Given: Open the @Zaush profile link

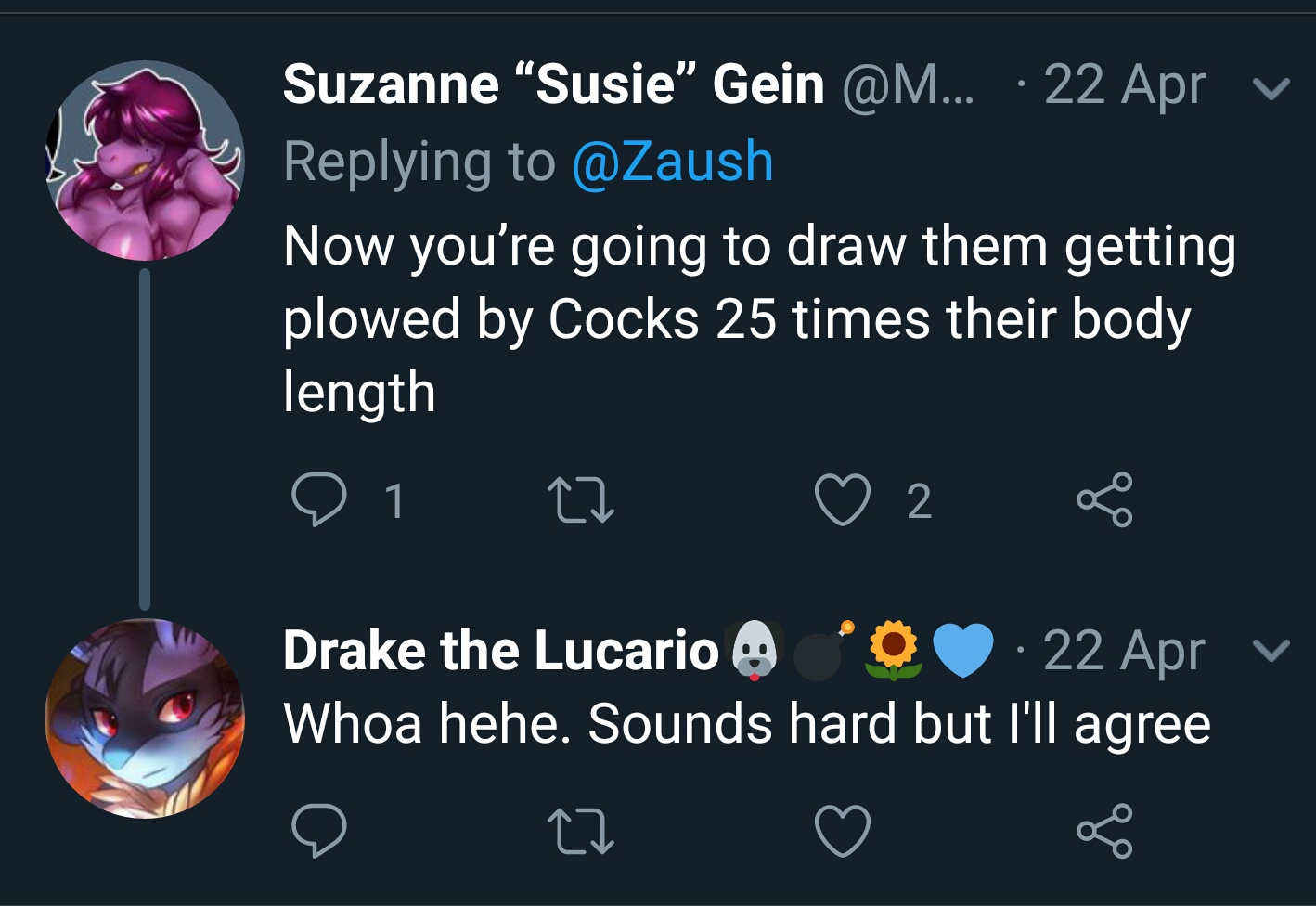Looking at the screenshot, I should coord(673,162).
